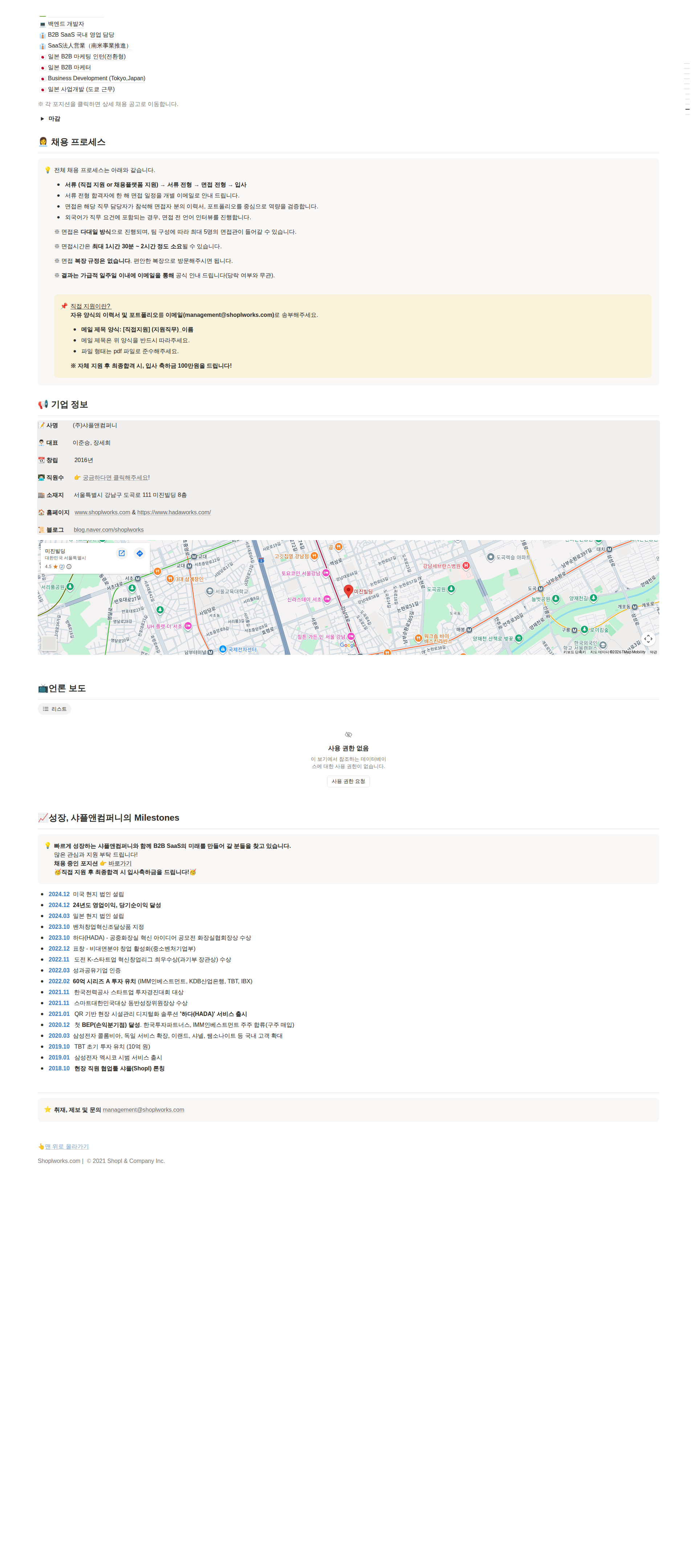The image size is (697, 1568).
Task: Click 도곡렉슬 아파트 marker
Action: click(491, 556)
